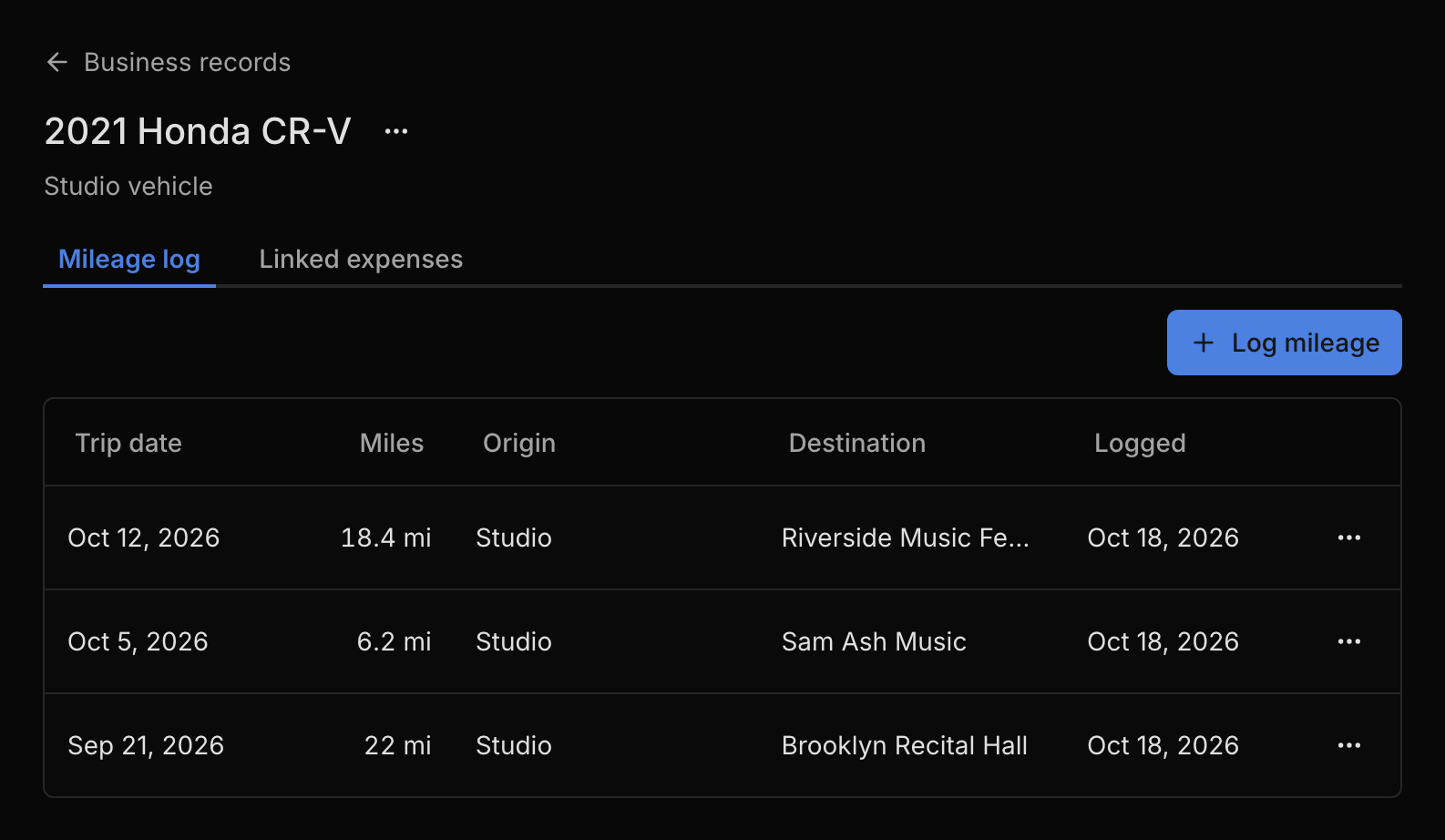Click the plus icon in Log mileage
1445x840 pixels.
1204,343
